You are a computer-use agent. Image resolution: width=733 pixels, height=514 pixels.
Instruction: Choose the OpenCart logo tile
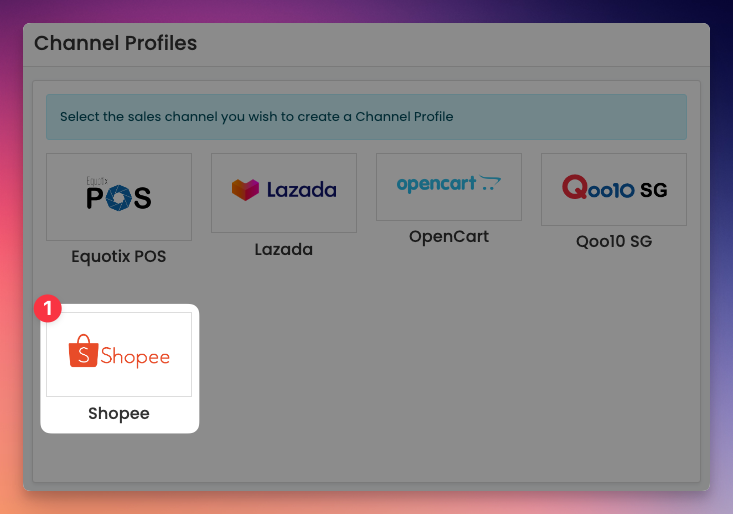tap(449, 187)
